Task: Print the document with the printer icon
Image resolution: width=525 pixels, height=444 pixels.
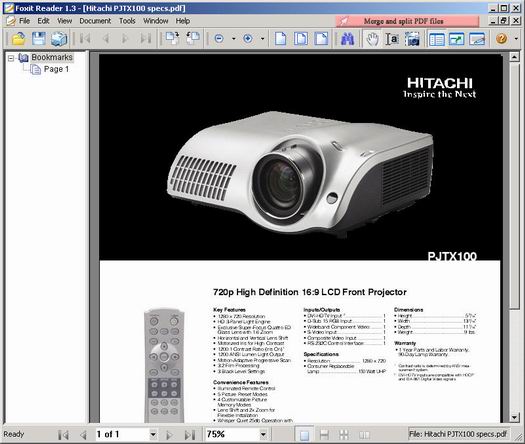Action: pyautogui.click(x=59, y=39)
